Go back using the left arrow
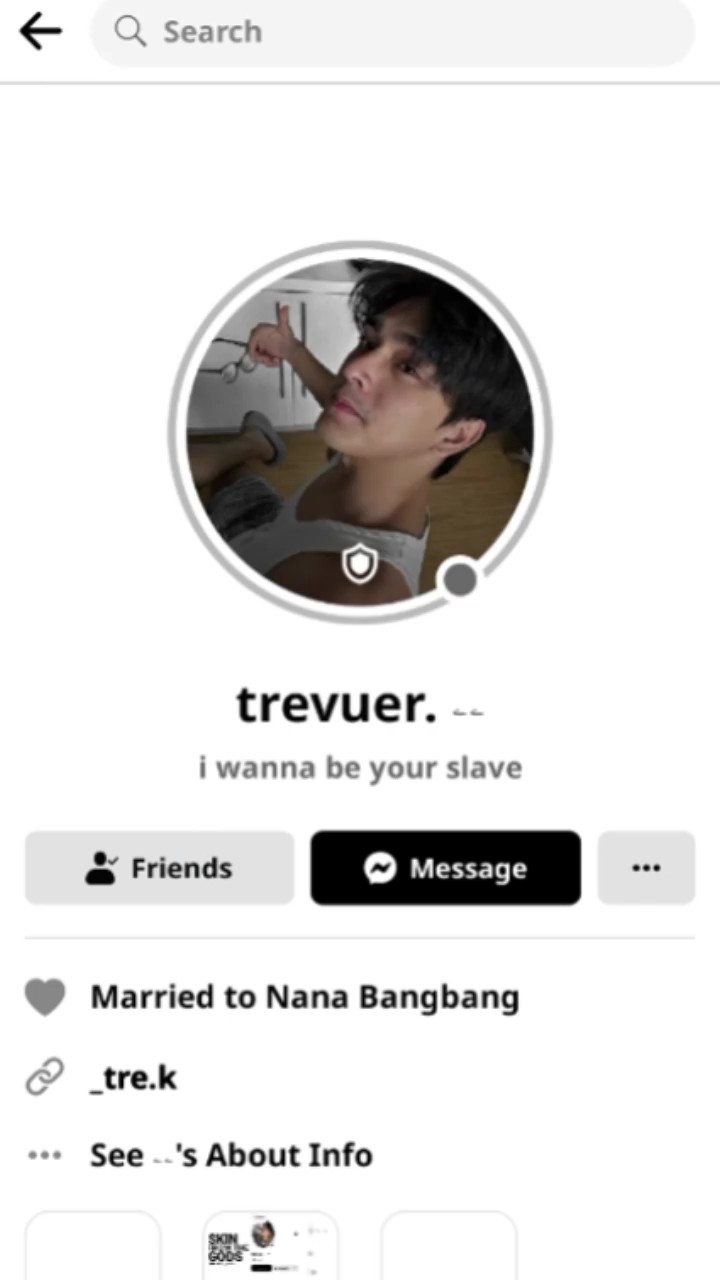 pyautogui.click(x=41, y=32)
